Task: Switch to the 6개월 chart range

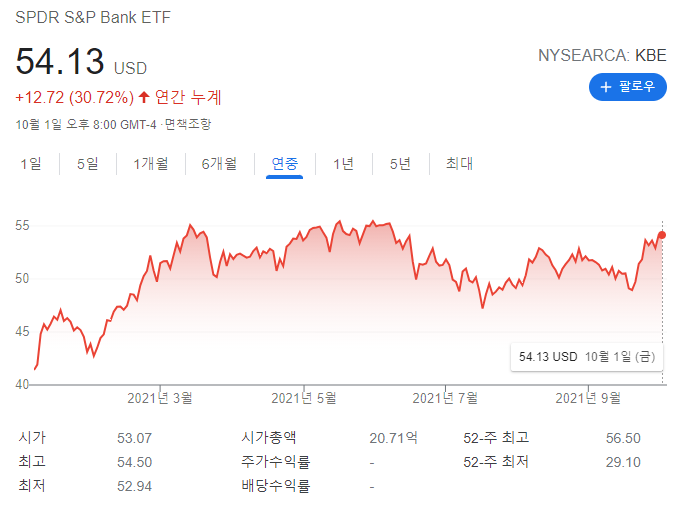Action: click(218, 164)
